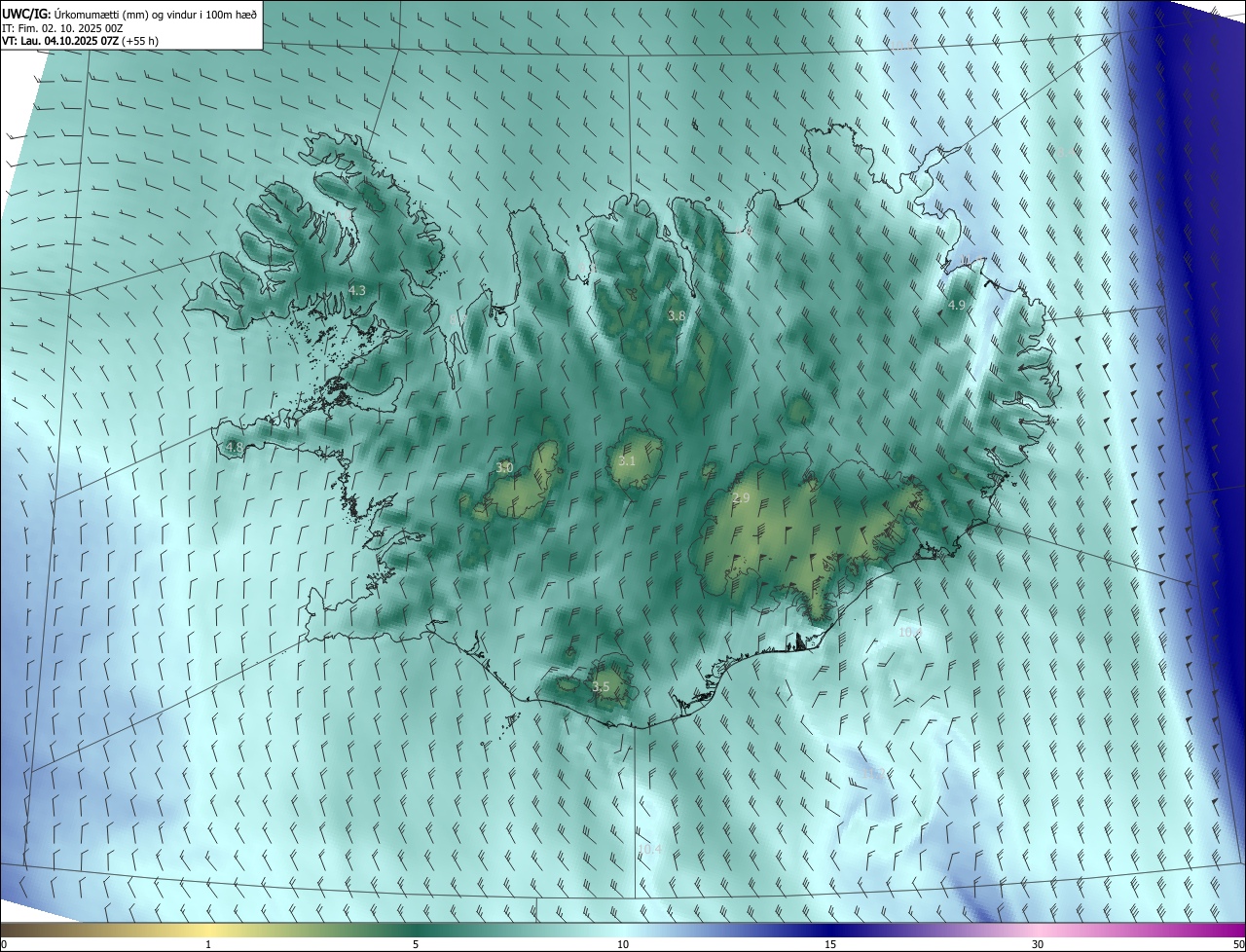Image resolution: width=1246 pixels, height=952 pixels.
Task: Click the '0' tick on the color scale
Action: pyautogui.click(x=4, y=944)
